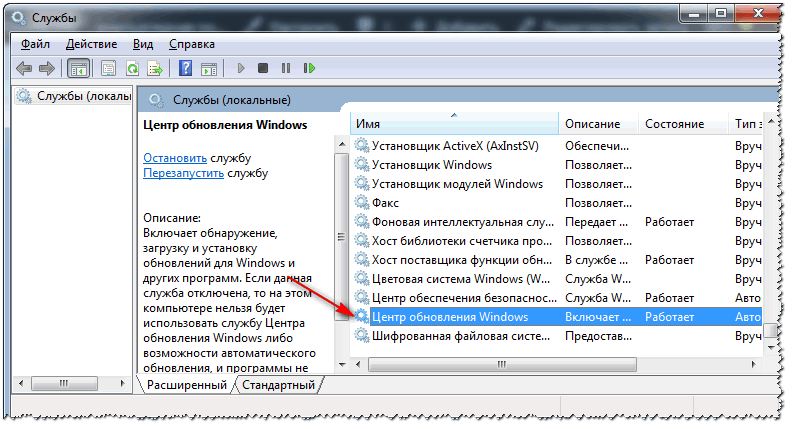The image size is (793, 429).
Task: Click the Start service play icon
Action: tap(241, 68)
